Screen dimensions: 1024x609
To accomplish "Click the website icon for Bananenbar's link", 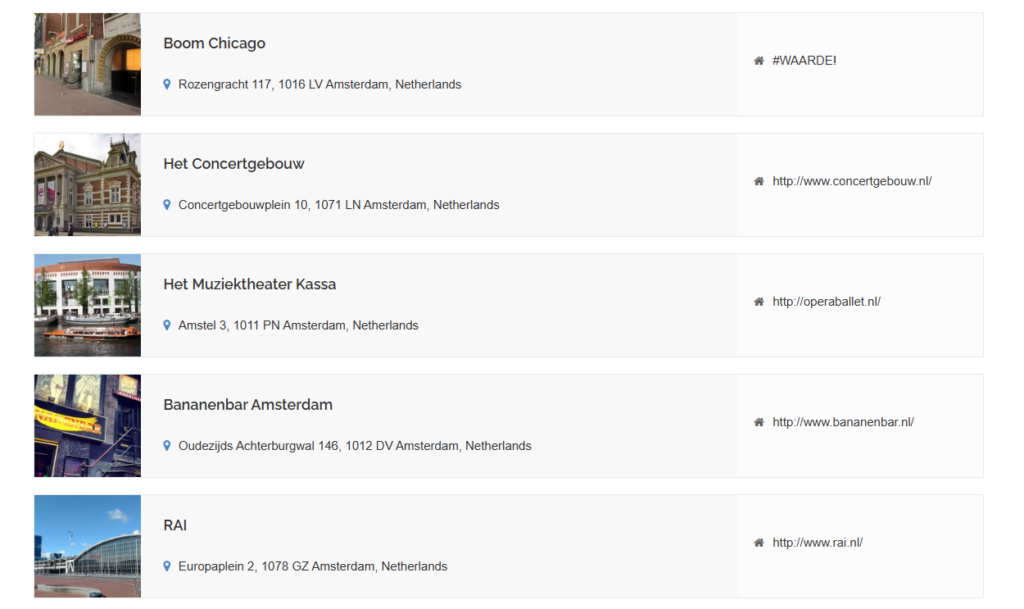I will click(758, 422).
